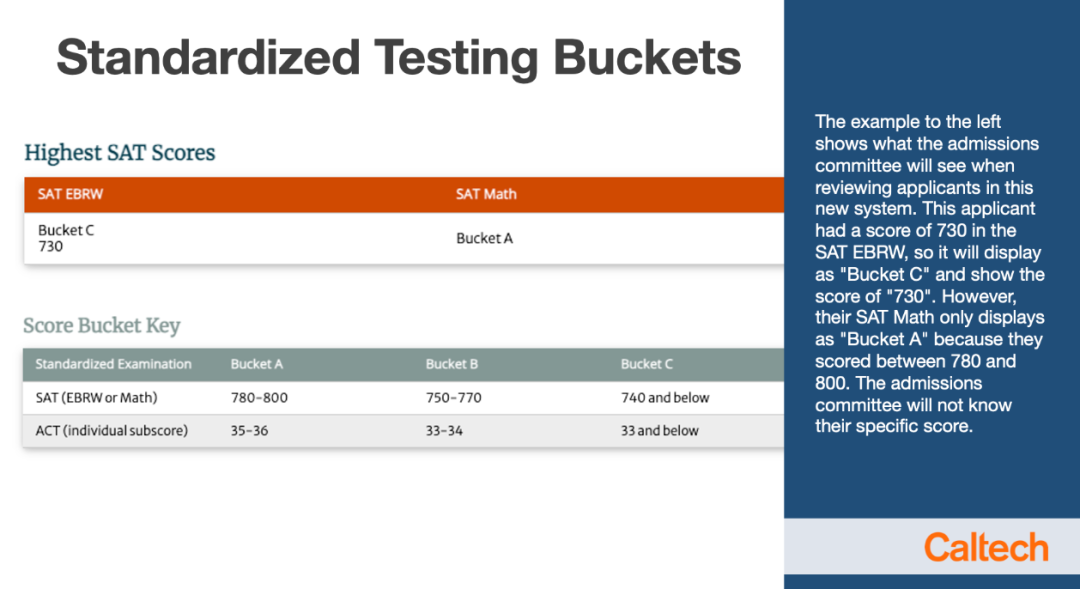This screenshot has height=589, width=1080.
Task: Select the Bucket A key column header
Action: pos(256,364)
